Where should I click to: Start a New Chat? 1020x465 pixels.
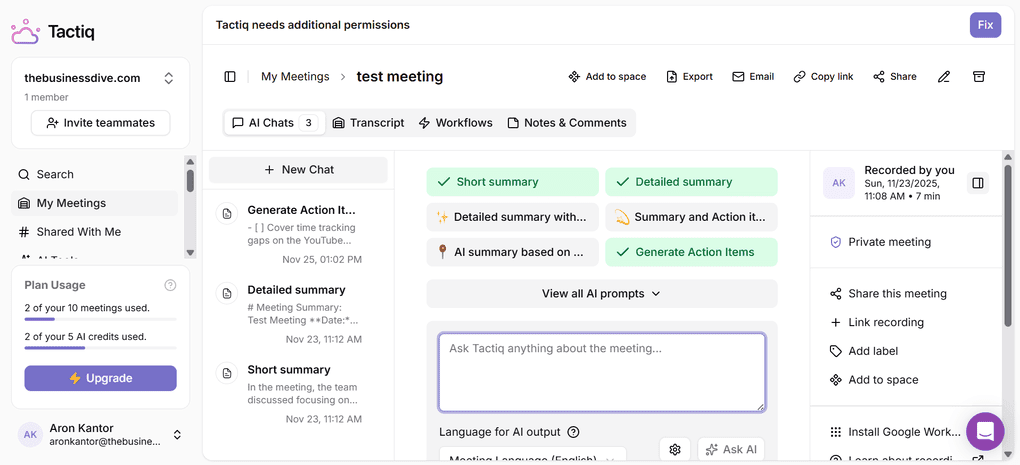point(299,170)
